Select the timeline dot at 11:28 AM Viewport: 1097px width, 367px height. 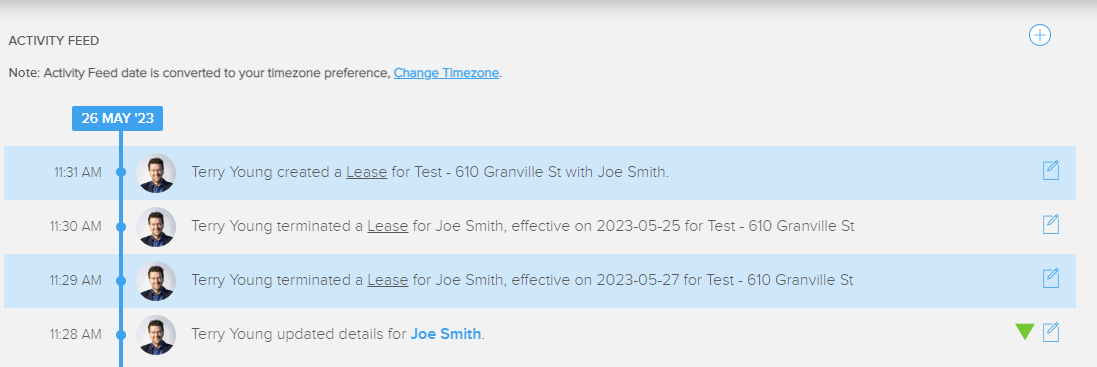click(x=120, y=335)
